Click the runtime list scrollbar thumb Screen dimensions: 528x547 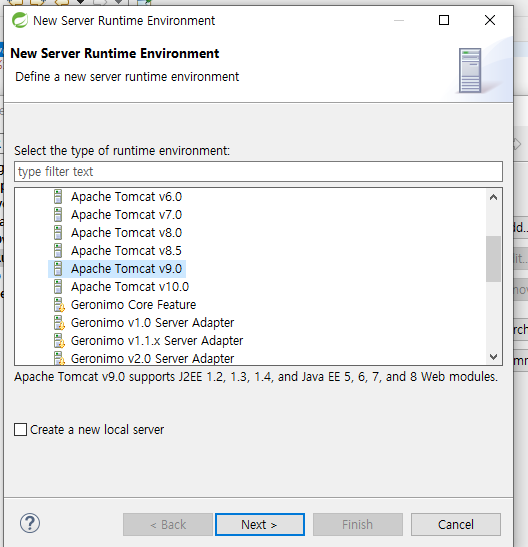click(493, 258)
